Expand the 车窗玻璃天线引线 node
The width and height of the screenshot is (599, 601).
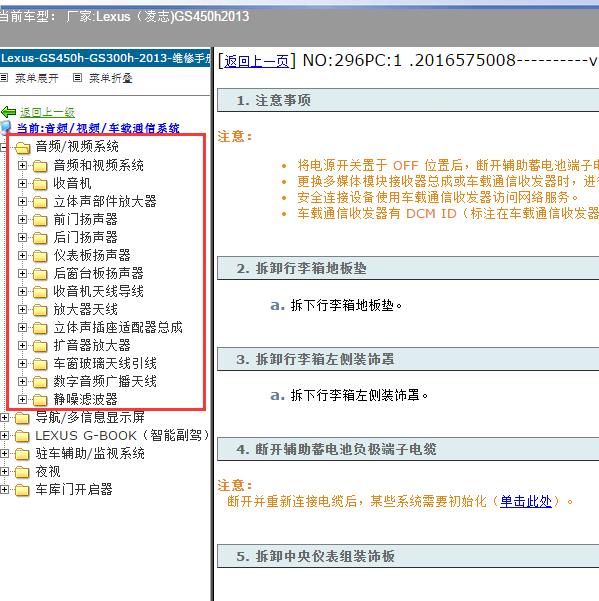tap(22, 363)
